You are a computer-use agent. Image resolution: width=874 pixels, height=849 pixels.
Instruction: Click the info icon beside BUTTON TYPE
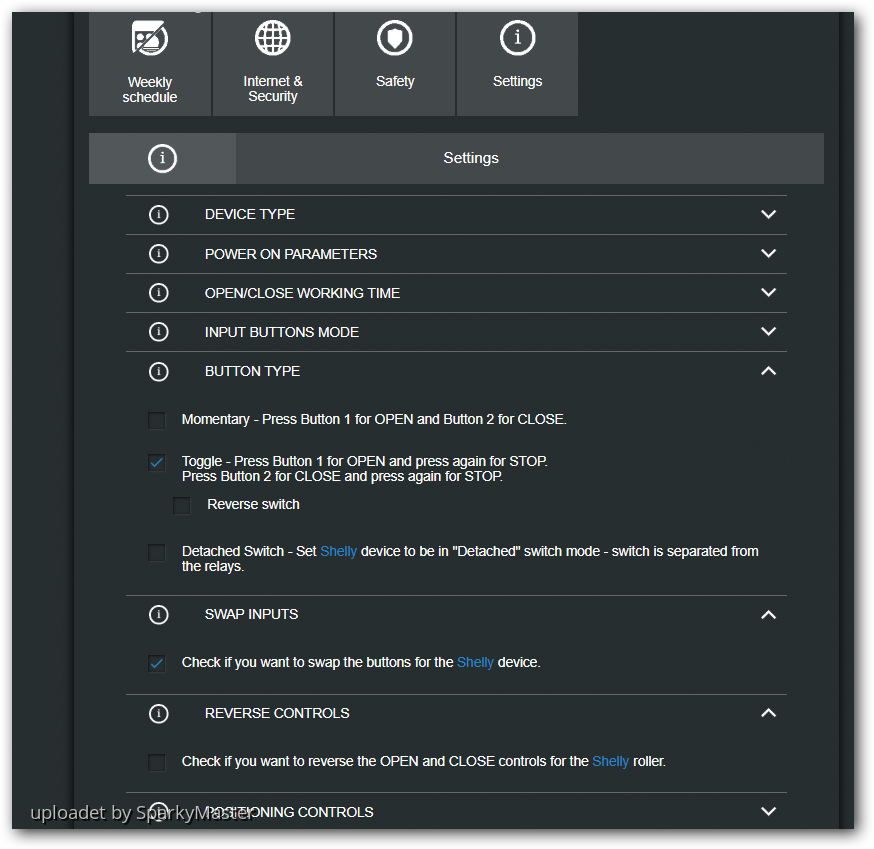click(158, 371)
